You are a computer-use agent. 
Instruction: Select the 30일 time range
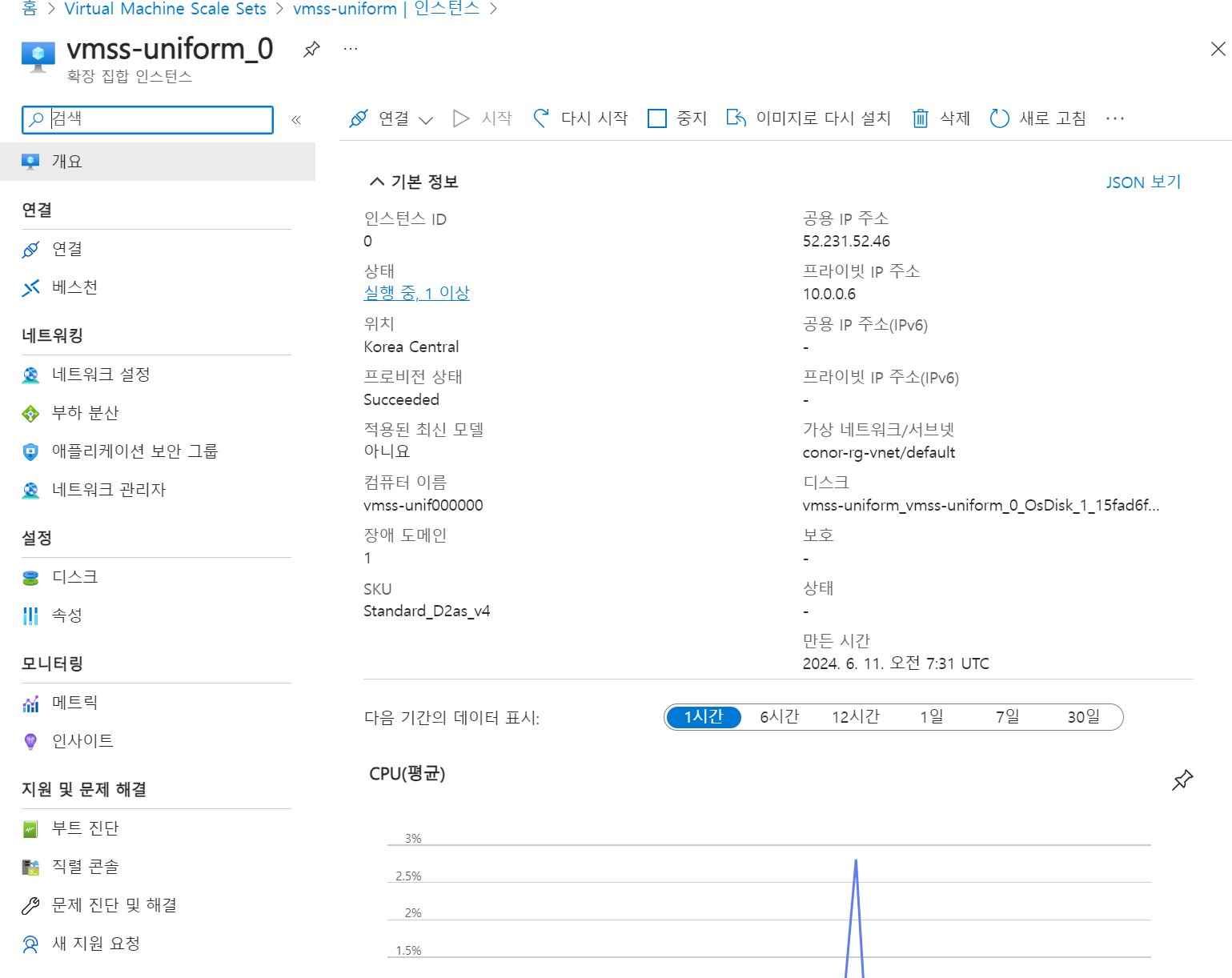pyautogui.click(x=1083, y=717)
